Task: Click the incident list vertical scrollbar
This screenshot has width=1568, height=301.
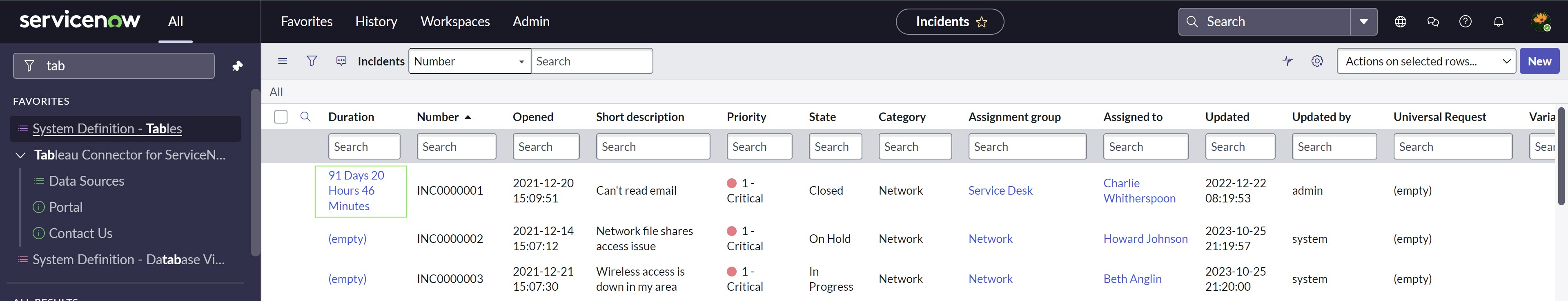Action: tap(1561, 158)
